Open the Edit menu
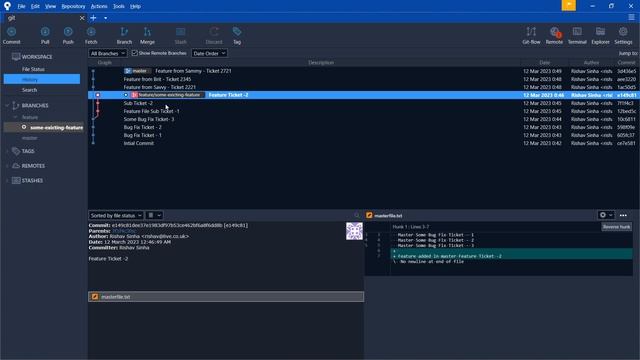The width and height of the screenshot is (640, 360). pos(35,6)
